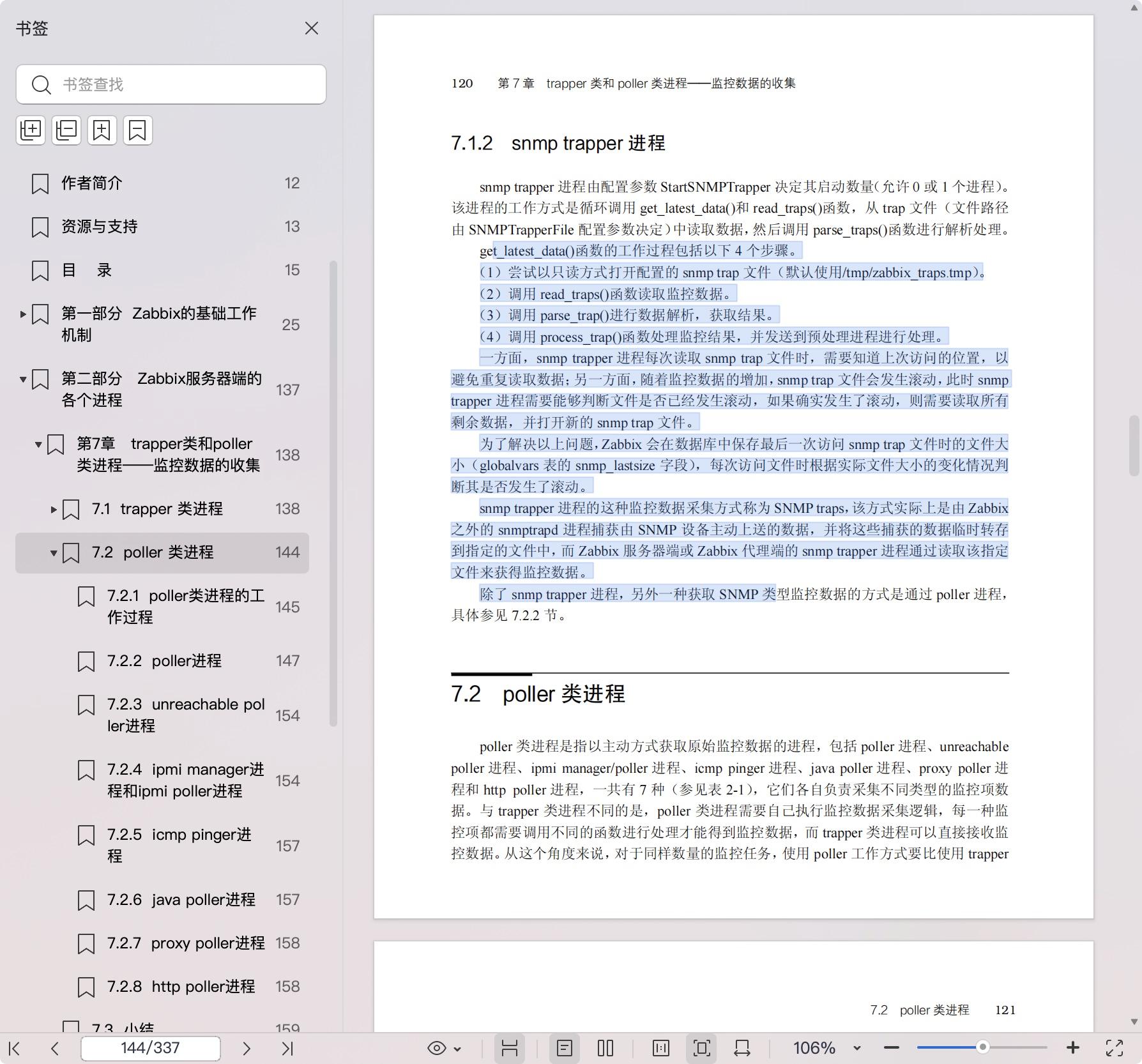This screenshot has height=1064, width=1142.
Task: Click the page number field 144/337
Action: 151,1048
